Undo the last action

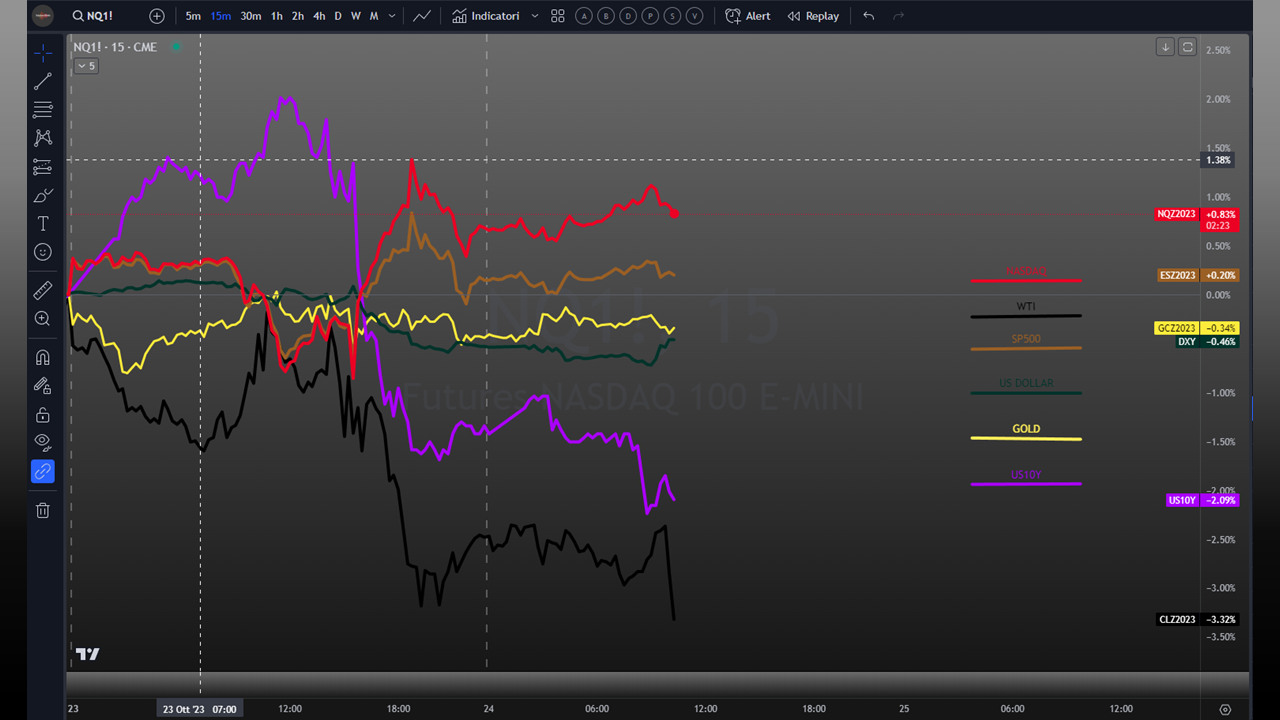coord(868,16)
